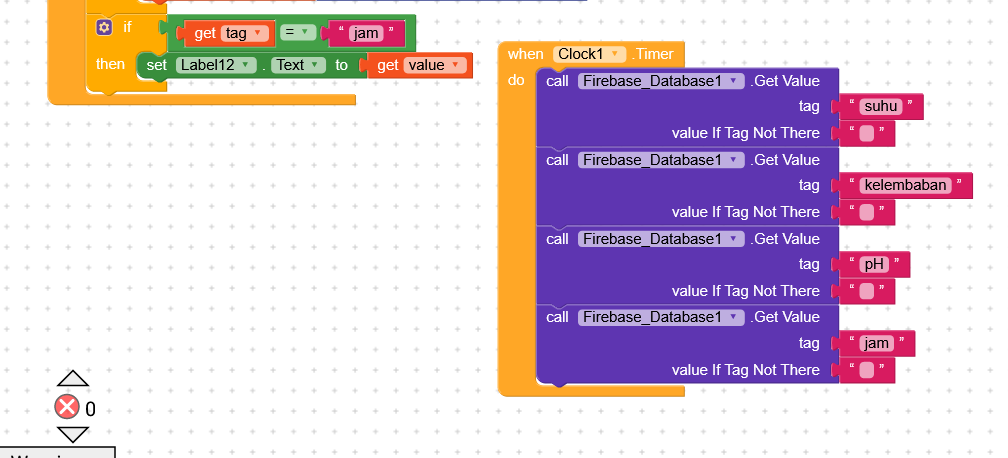
Task: Select the set Label12.Text block
Action: pos(156,65)
